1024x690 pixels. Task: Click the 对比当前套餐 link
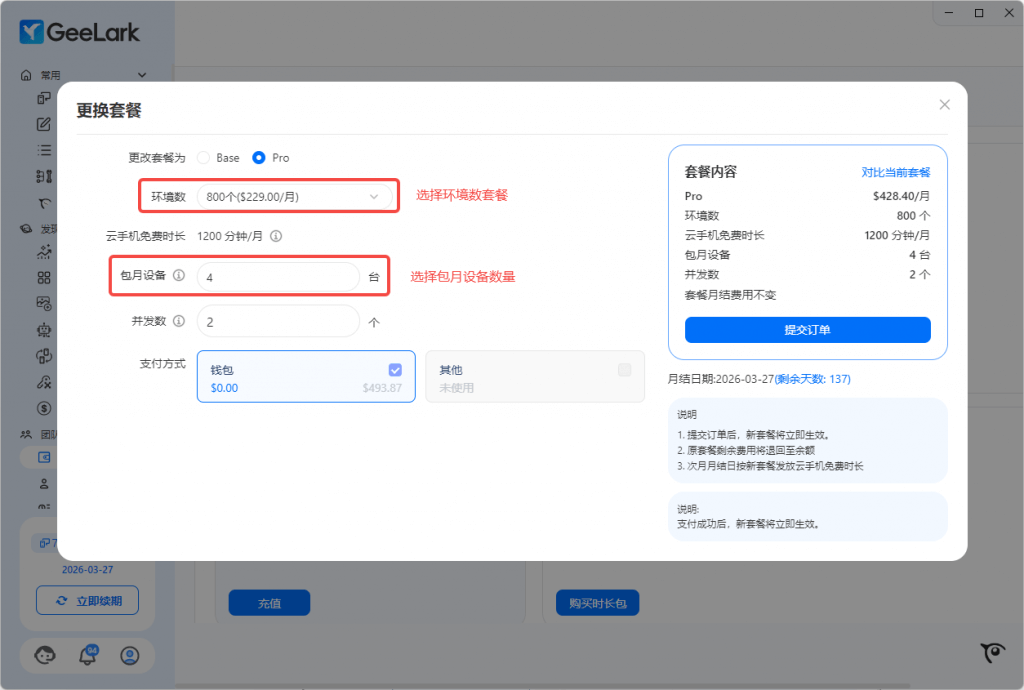(x=896, y=172)
